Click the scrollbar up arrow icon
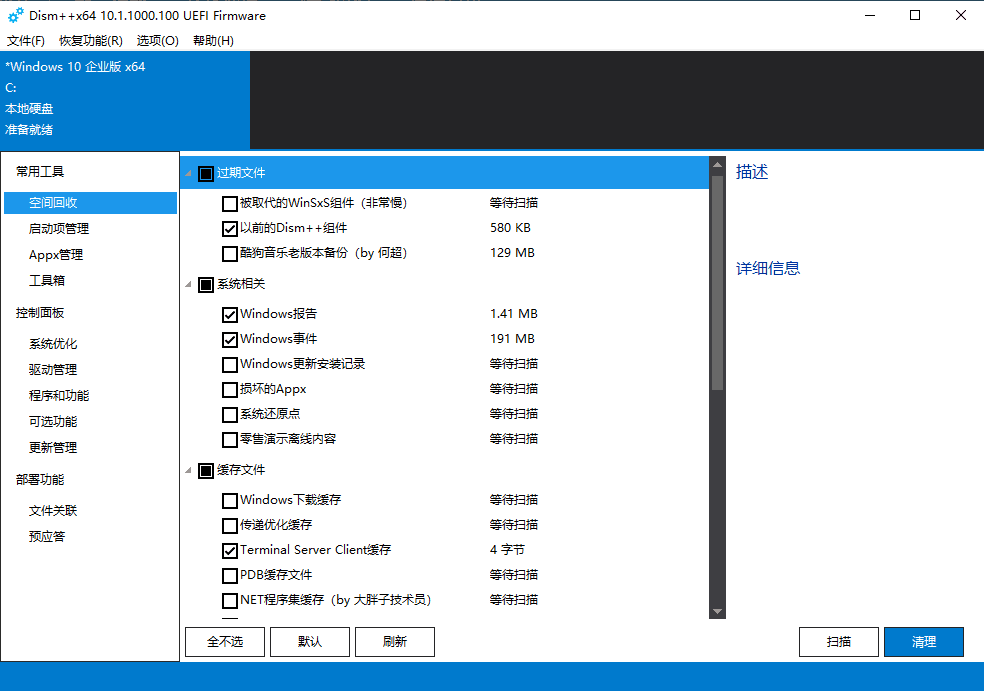This screenshot has width=984, height=691. 717,164
